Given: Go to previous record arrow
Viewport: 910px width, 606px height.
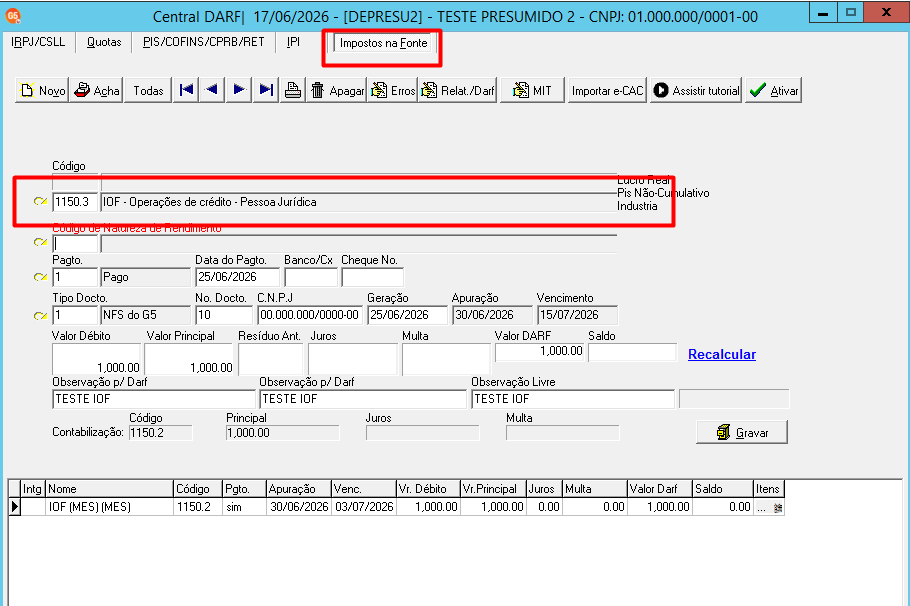Looking at the screenshot, I should [x=212, y=90].
